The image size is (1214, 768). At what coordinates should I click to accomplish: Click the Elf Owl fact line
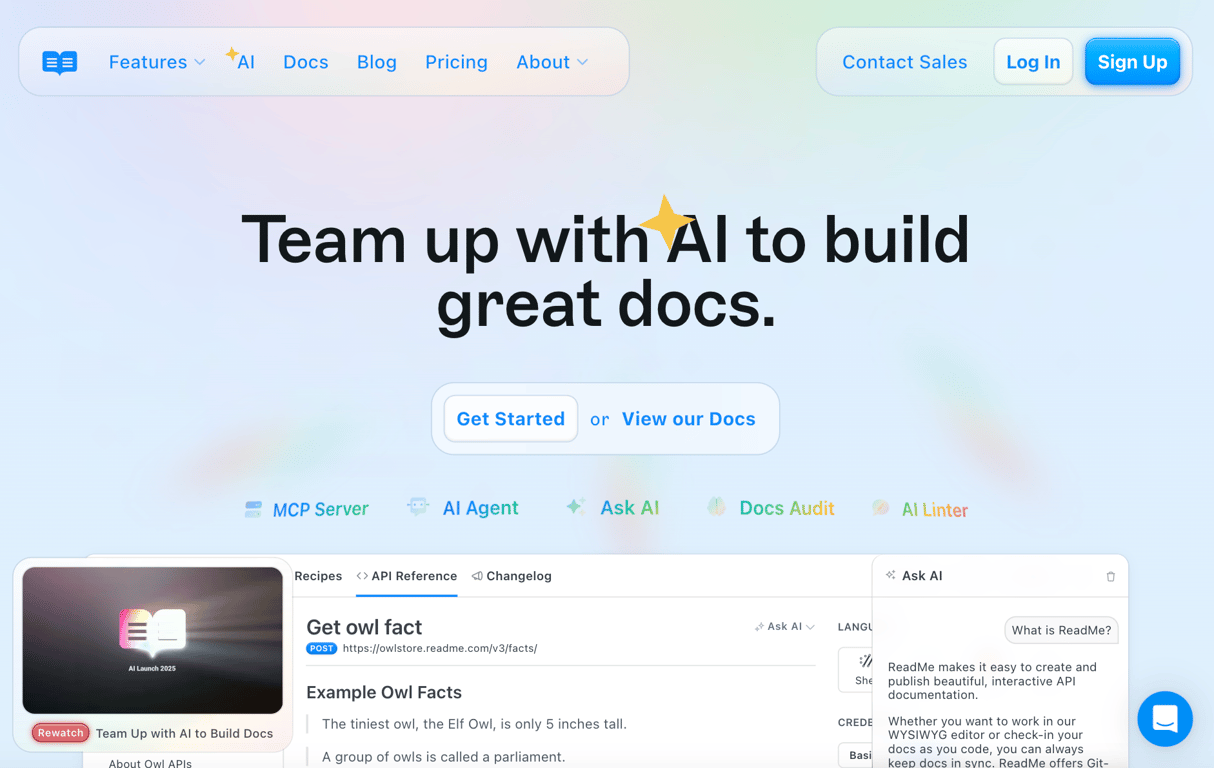coord(474,724)
